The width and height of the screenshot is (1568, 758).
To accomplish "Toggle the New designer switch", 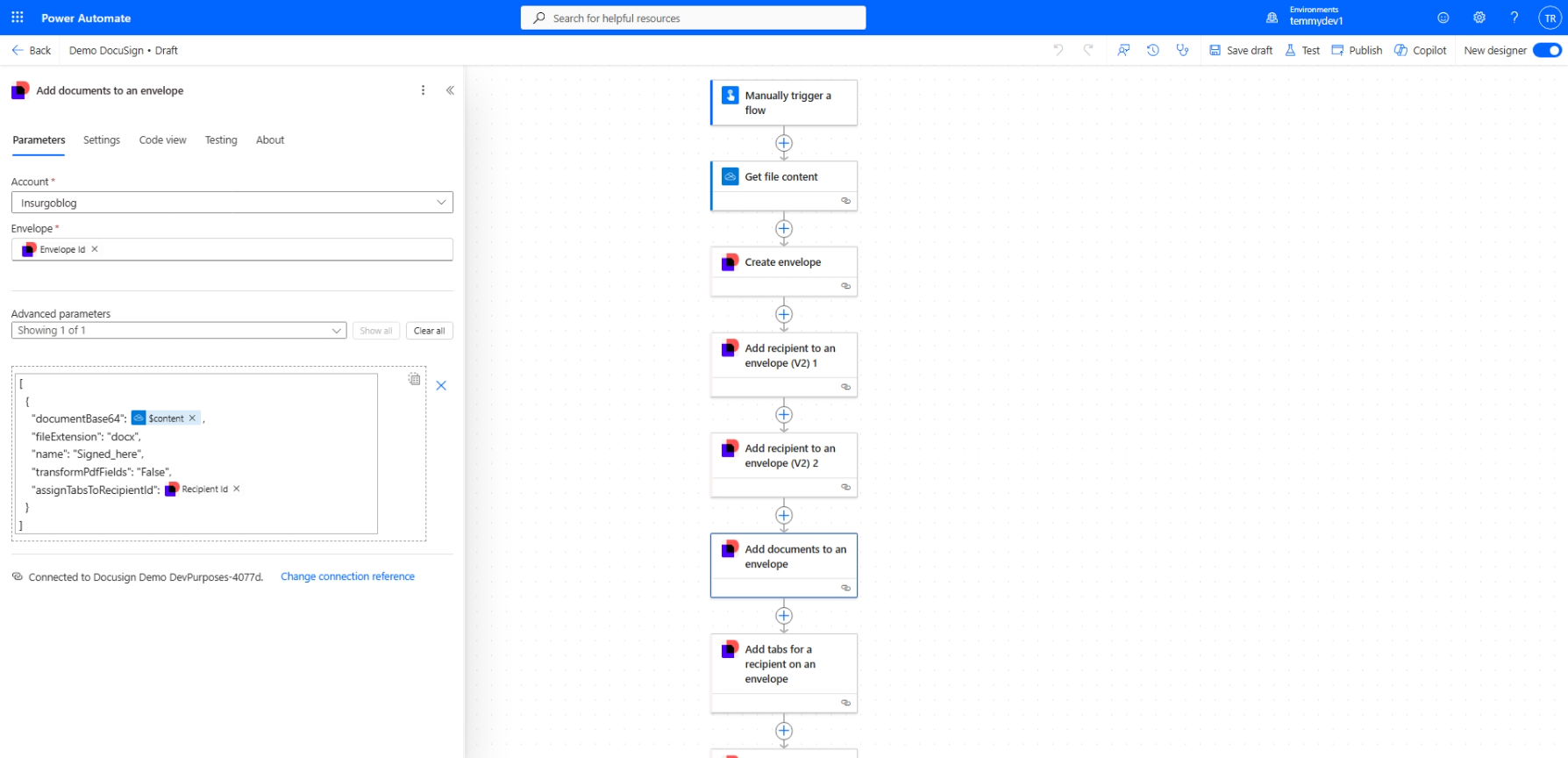I will click(x=1547, y=50).
